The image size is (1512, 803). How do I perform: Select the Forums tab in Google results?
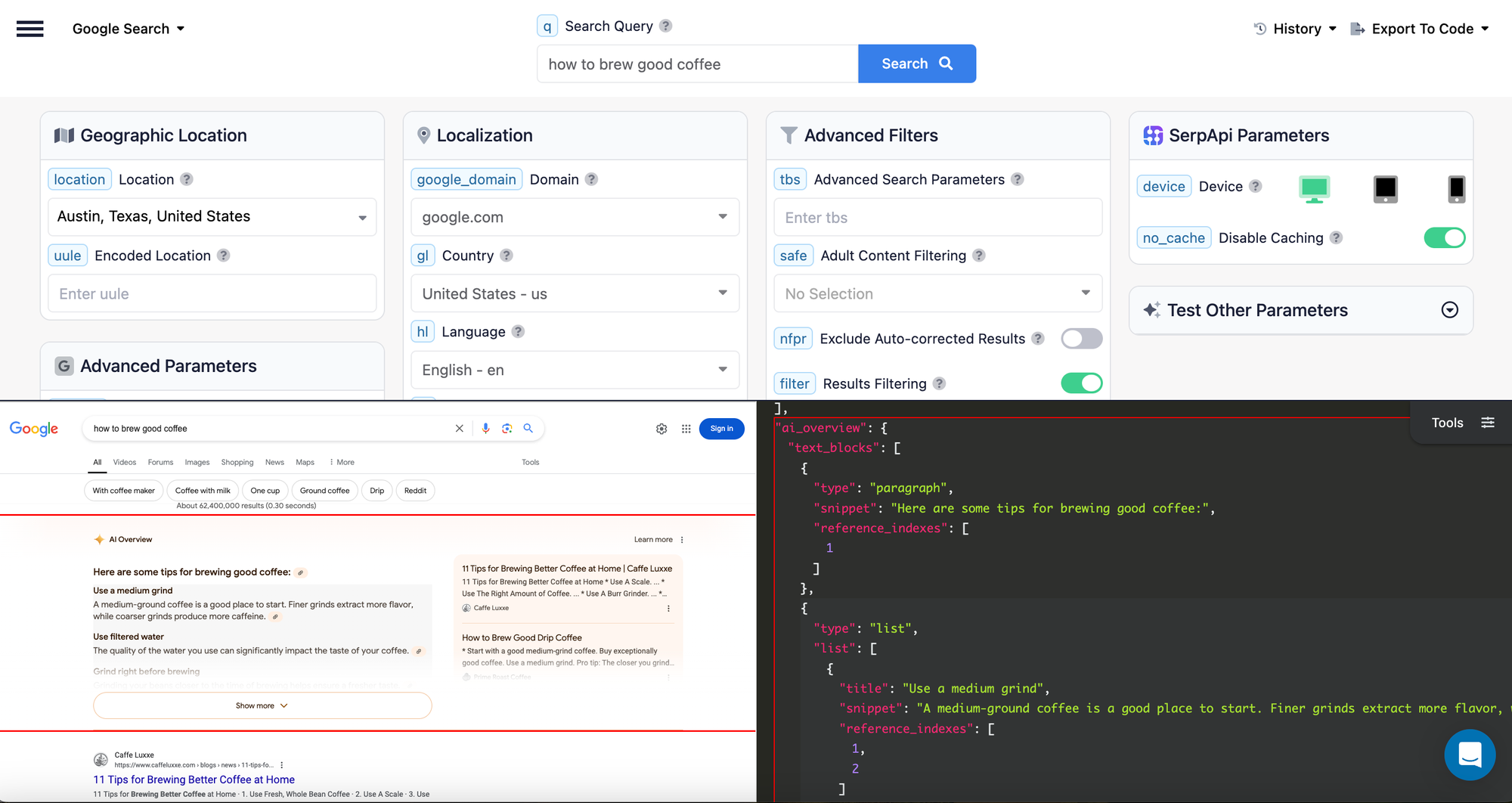tap(160, 462)
